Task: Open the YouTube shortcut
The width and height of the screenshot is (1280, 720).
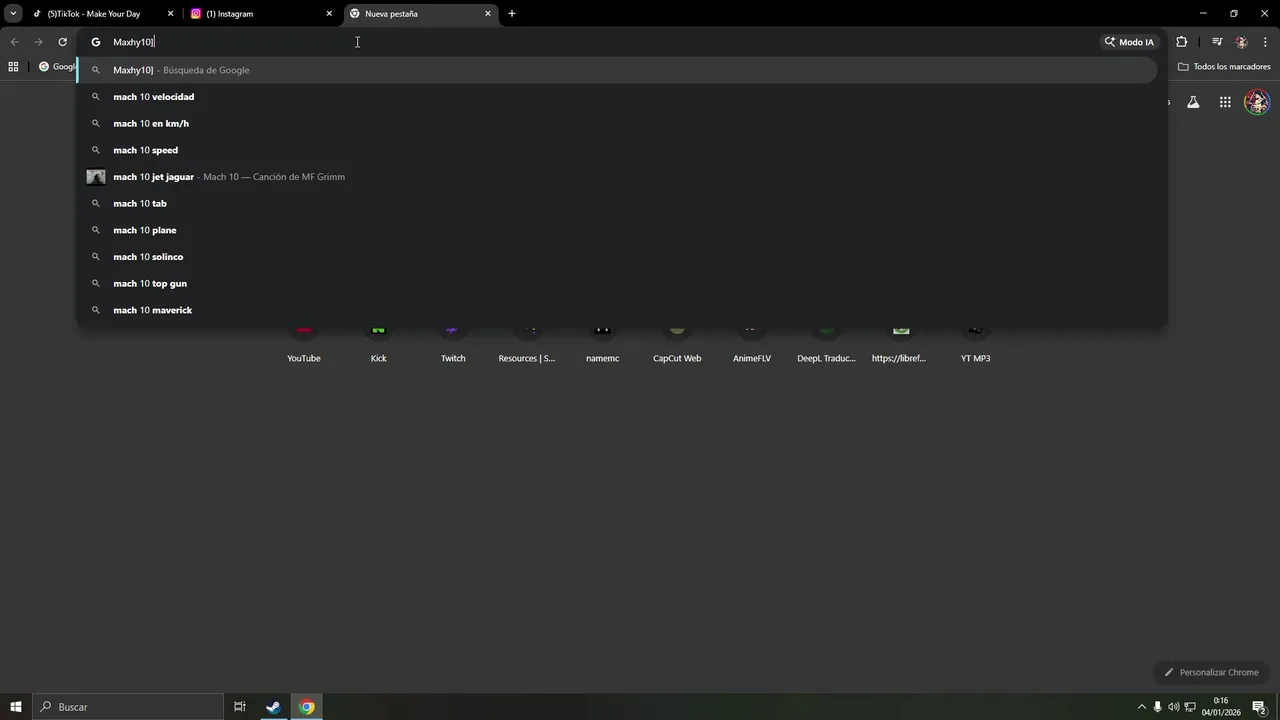Action: tap(304, 344)
